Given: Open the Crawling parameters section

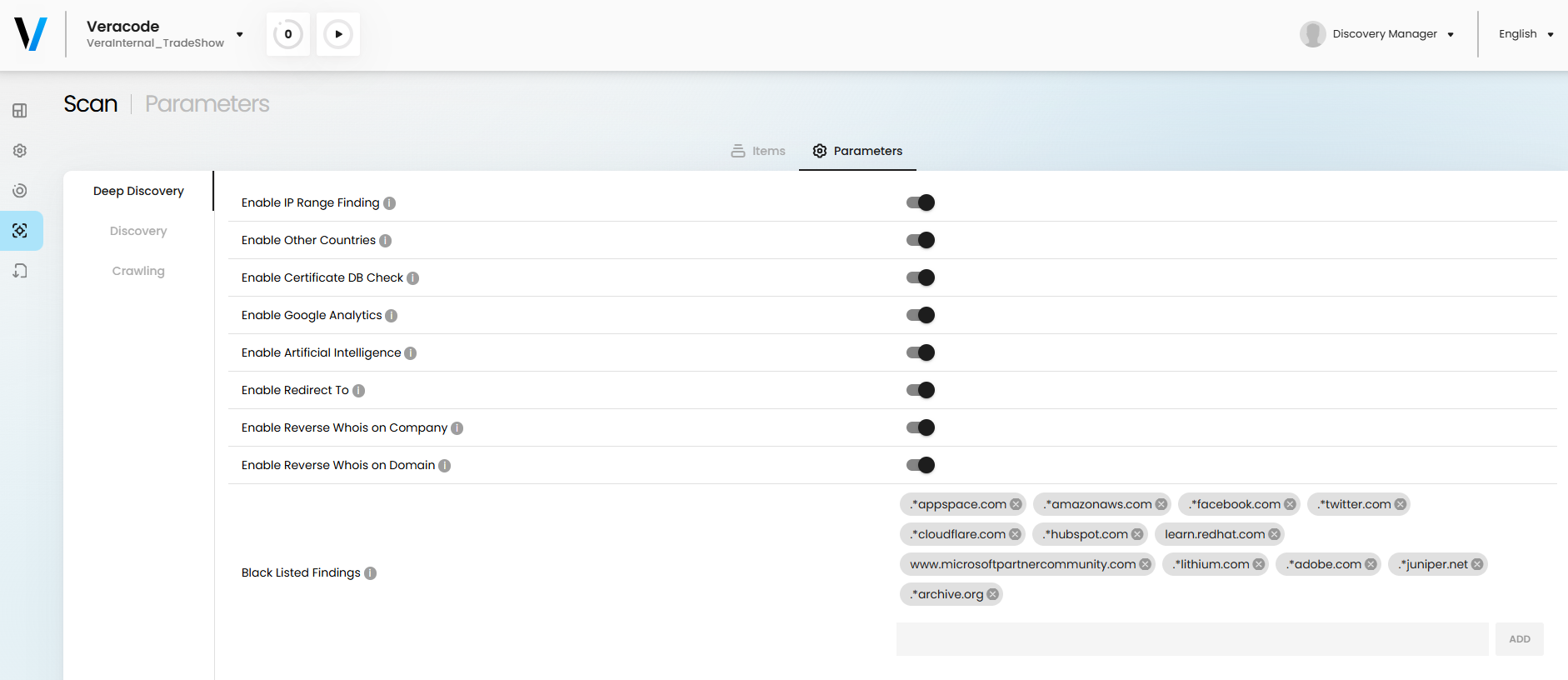Looking at the screenshot, I should (138, 271).
